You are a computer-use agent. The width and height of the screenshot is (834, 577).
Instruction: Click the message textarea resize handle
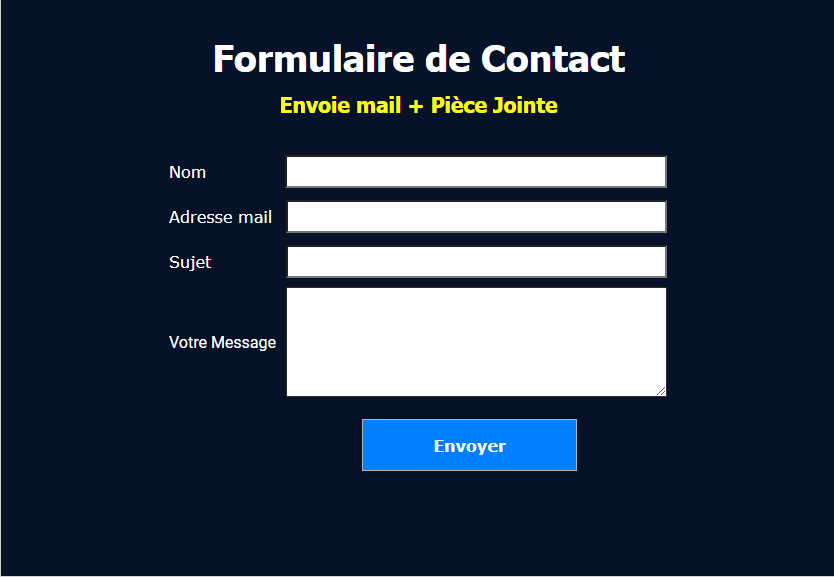[x=661, y=391]
